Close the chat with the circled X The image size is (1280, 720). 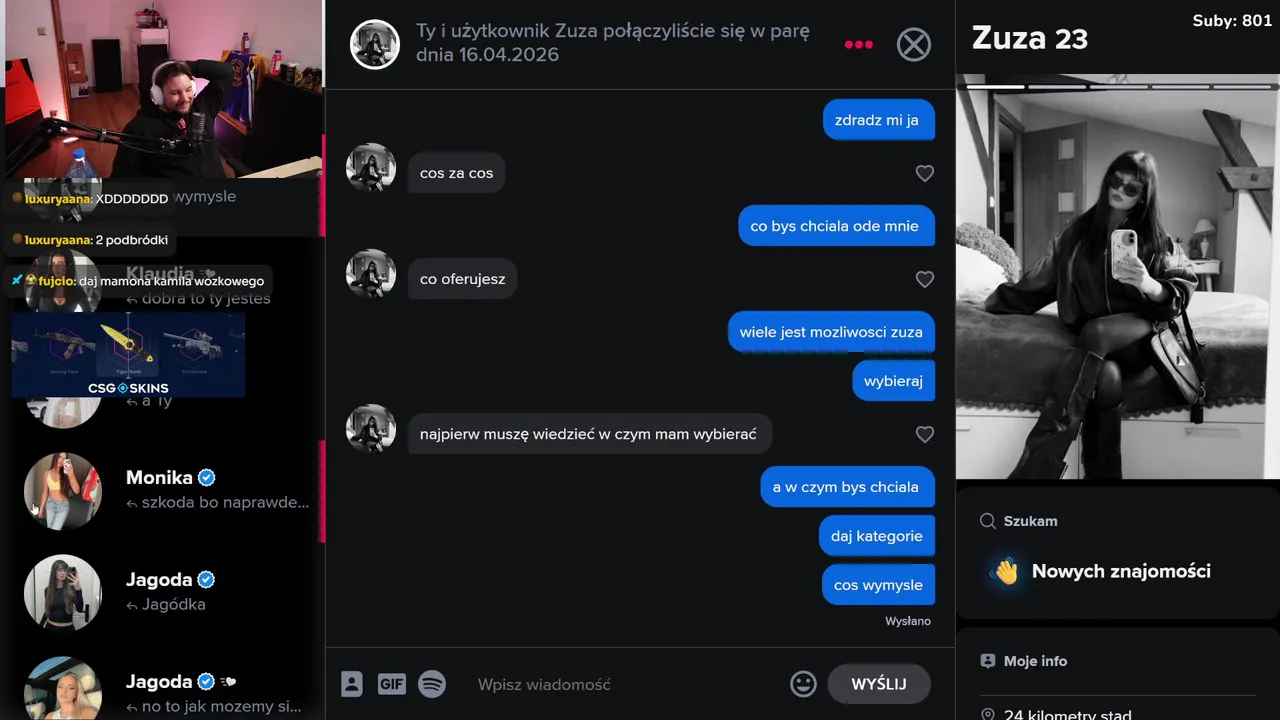pyautogui.click(x=913, y=44)
